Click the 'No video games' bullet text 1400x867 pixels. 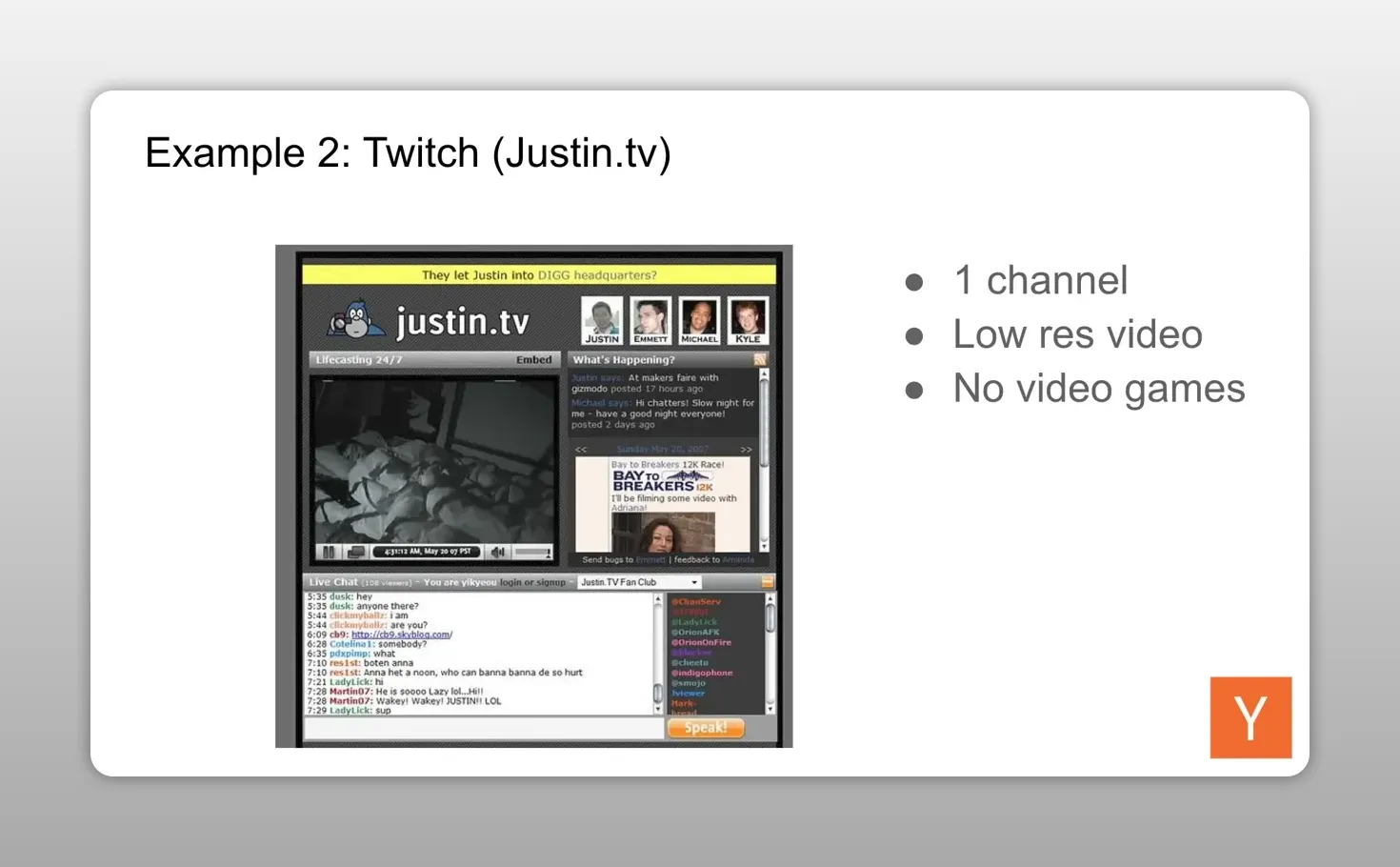point(1099,388)
